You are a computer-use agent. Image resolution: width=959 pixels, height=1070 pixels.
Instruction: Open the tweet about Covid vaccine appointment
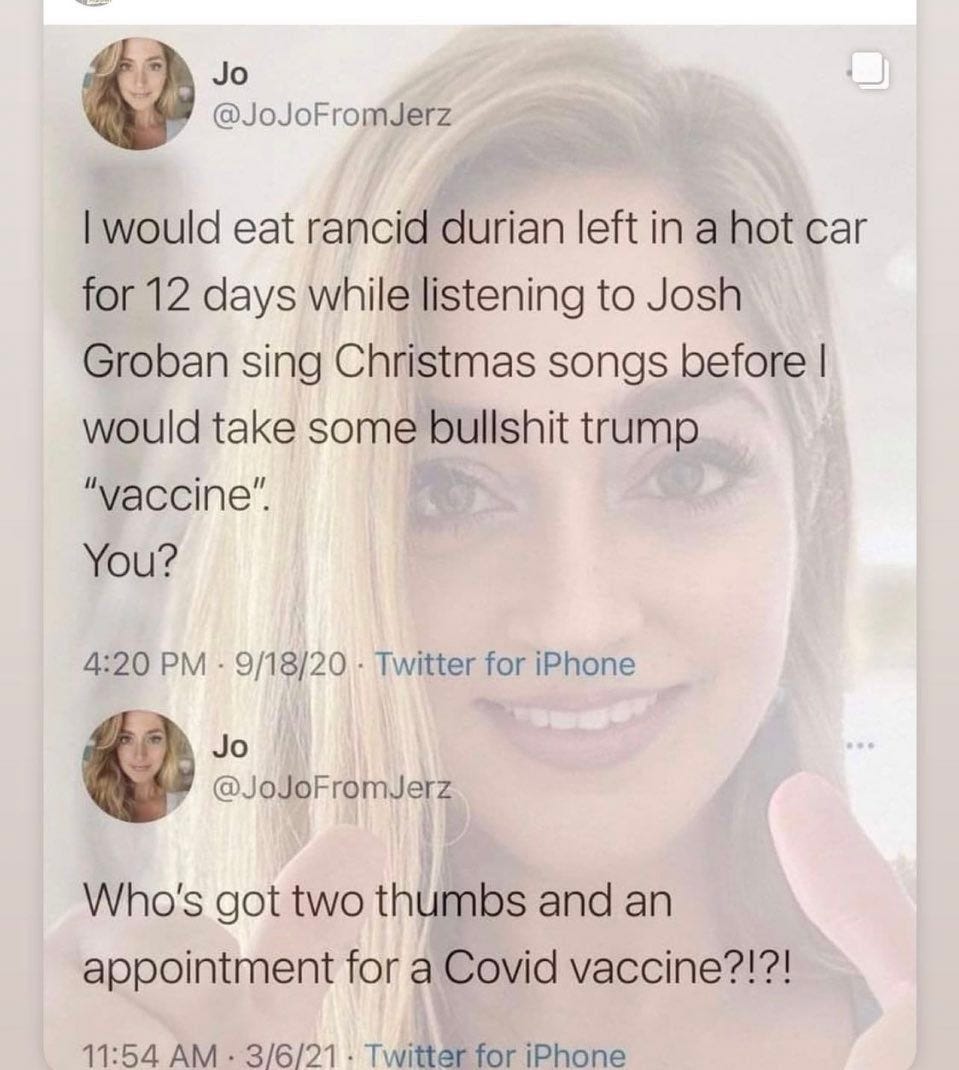[x=438, y=934]
